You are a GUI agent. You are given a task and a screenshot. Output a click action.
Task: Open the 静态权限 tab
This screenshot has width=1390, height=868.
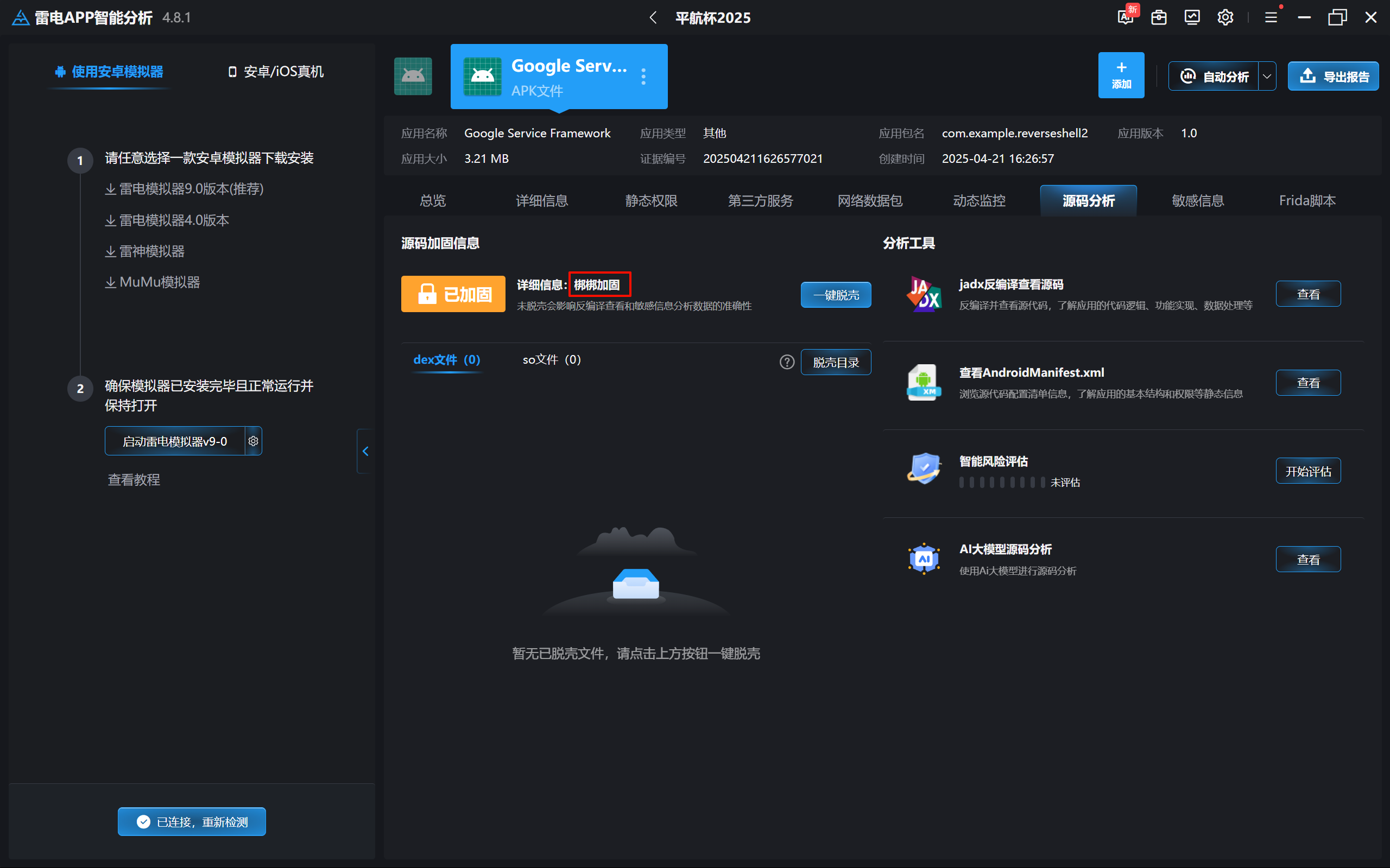pos(651,201)
